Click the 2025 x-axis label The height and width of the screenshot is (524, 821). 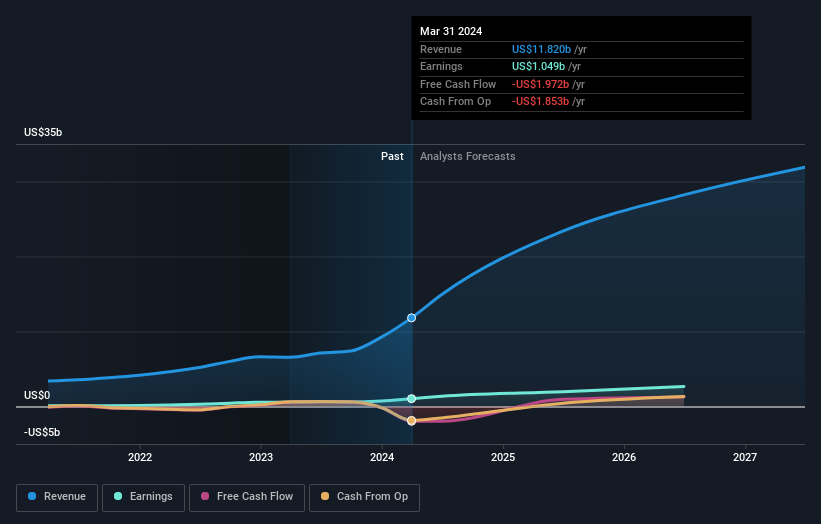coord(503,457)
